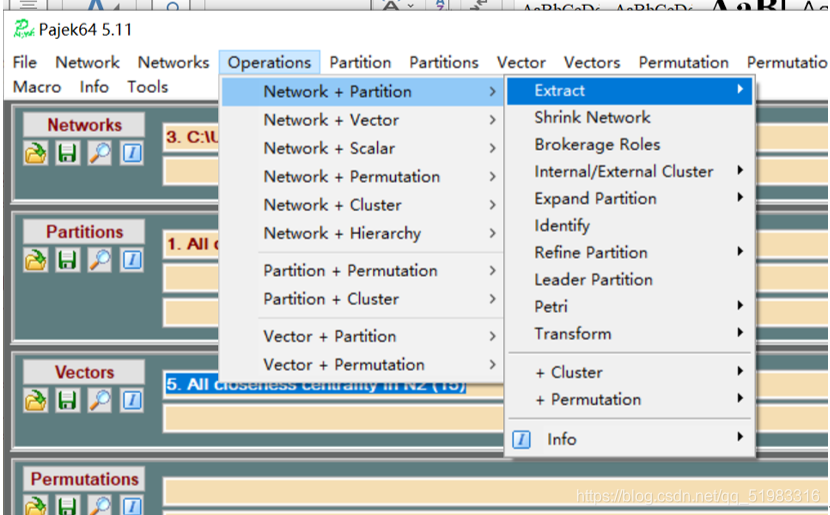Open file icon in Networks panel
830x515 pixels.
click(36, 153)
